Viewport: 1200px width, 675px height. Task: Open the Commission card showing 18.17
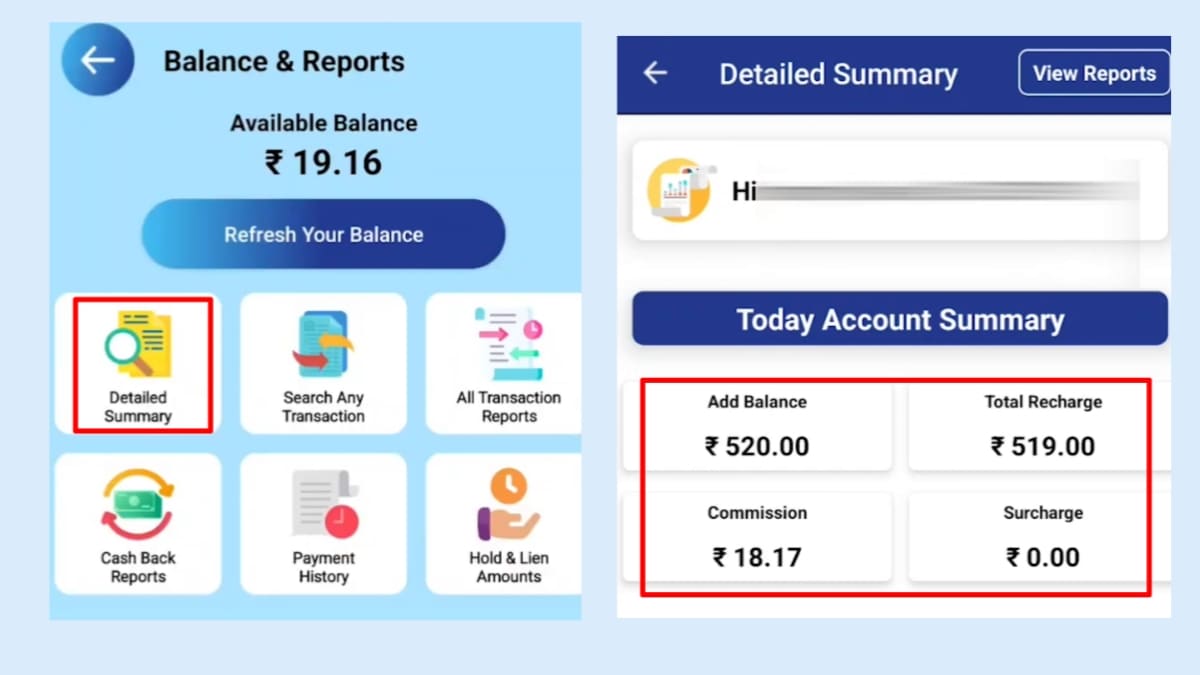pyautogui.click(x=757, y=535)
